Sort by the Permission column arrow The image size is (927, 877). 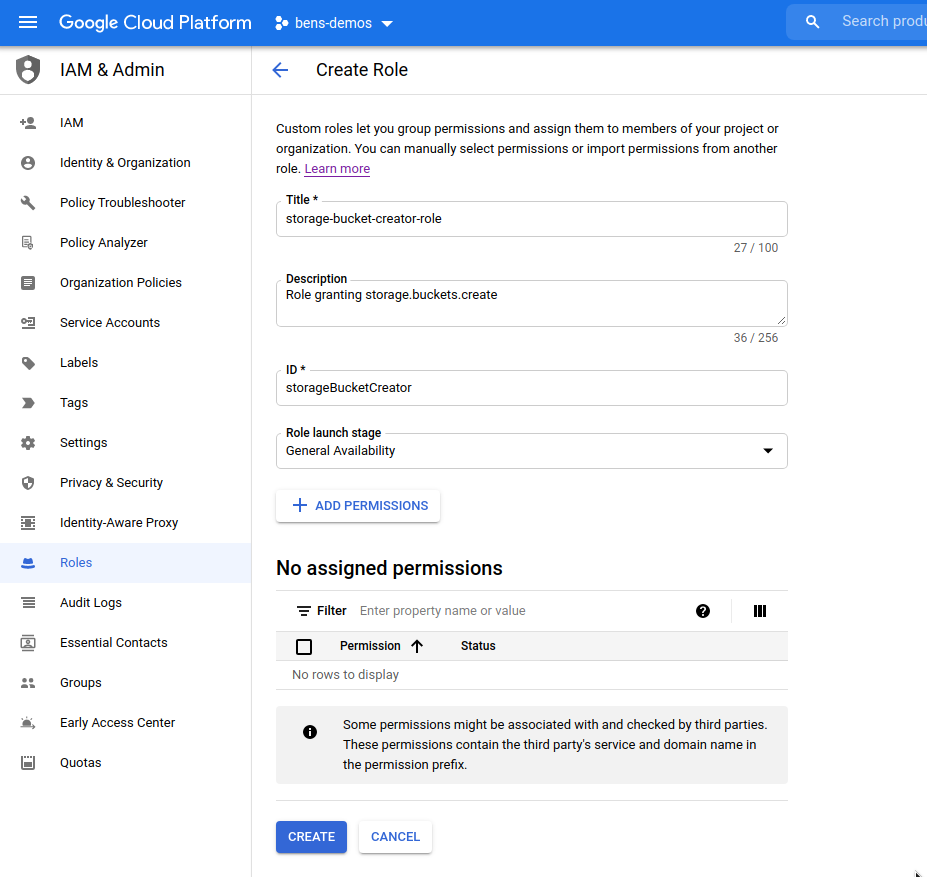[417, 646]
